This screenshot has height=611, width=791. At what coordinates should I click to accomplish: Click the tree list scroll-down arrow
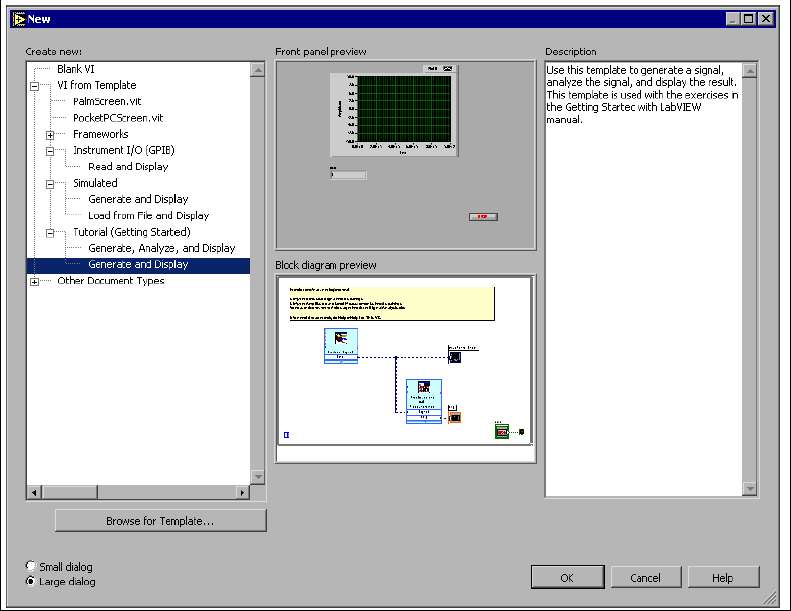point(258,477)
